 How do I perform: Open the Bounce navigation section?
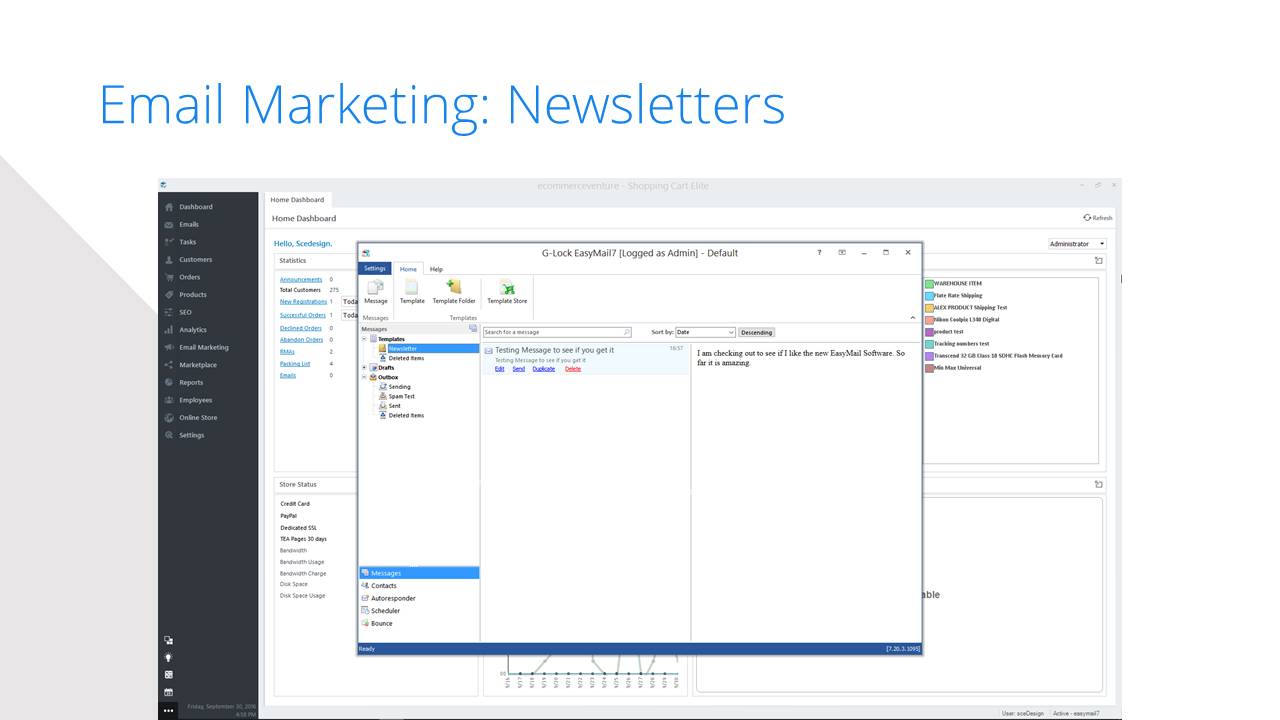click(419, 623)
